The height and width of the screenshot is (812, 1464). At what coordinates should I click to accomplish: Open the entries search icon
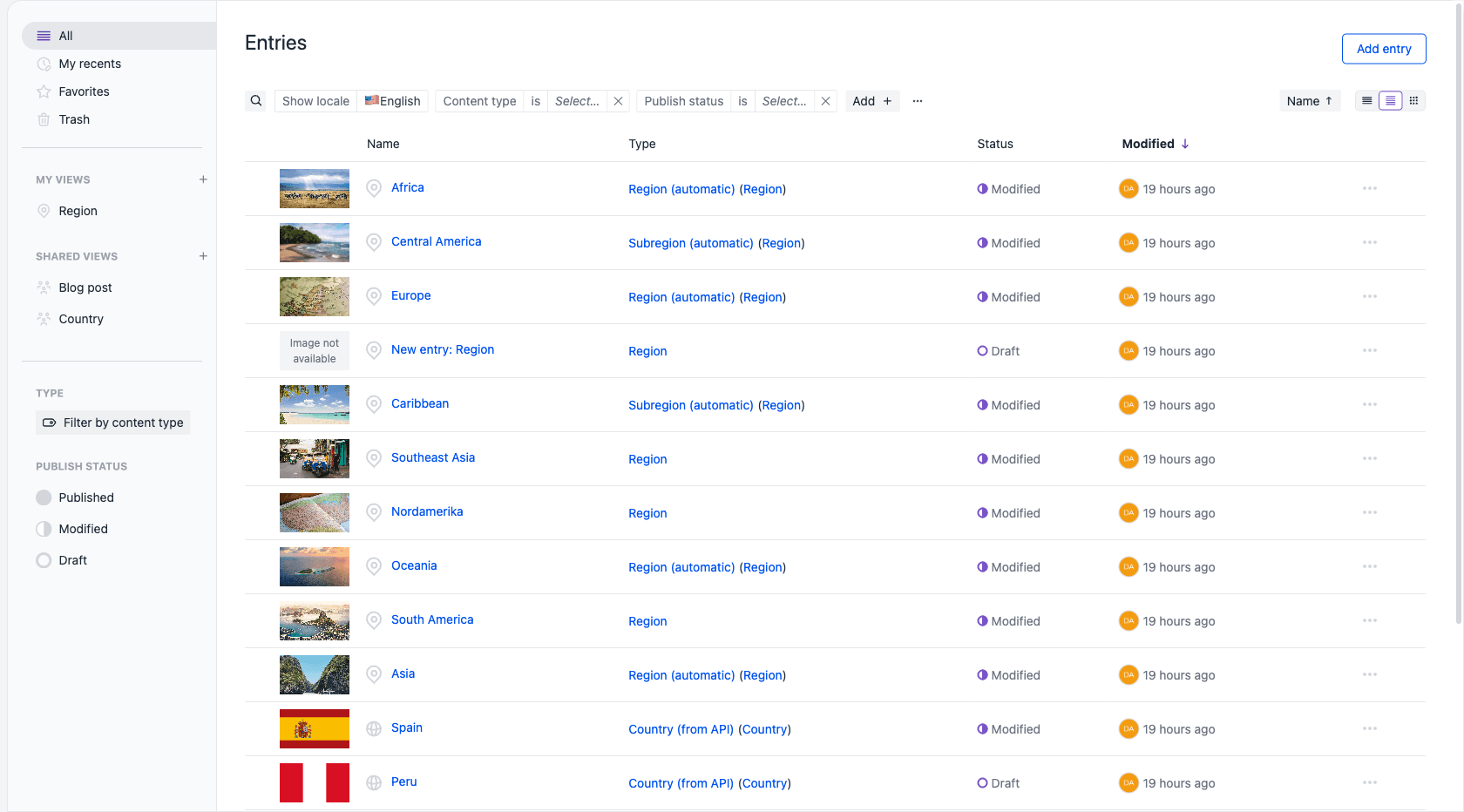[256, 101]
